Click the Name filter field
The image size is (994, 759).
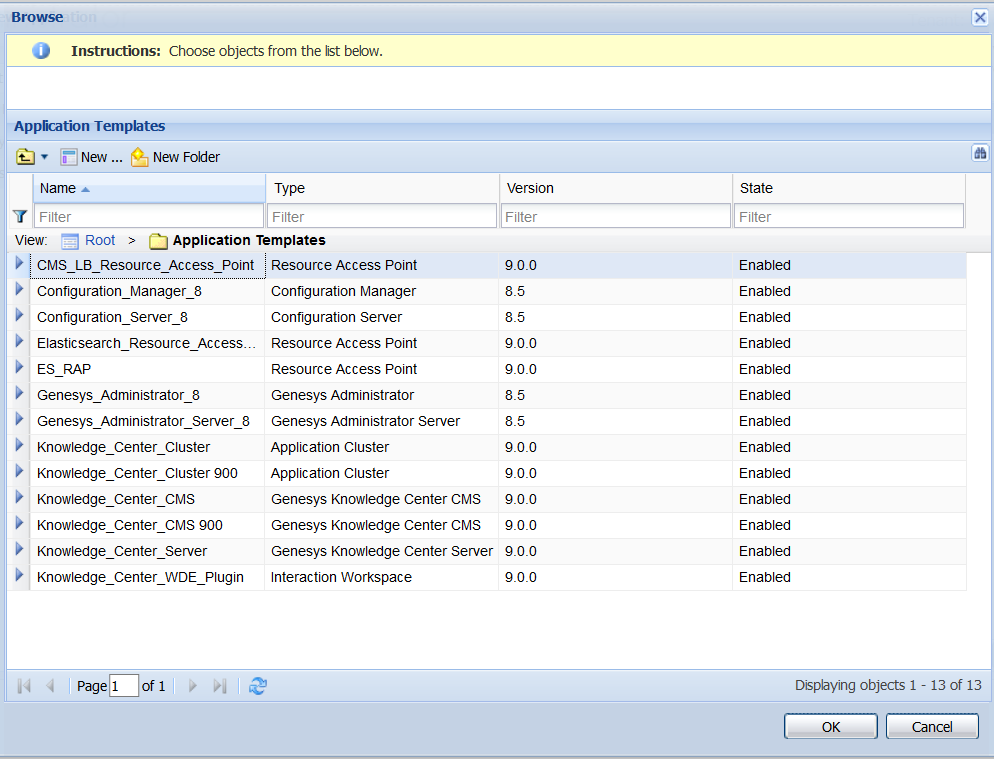coord(149,217)
